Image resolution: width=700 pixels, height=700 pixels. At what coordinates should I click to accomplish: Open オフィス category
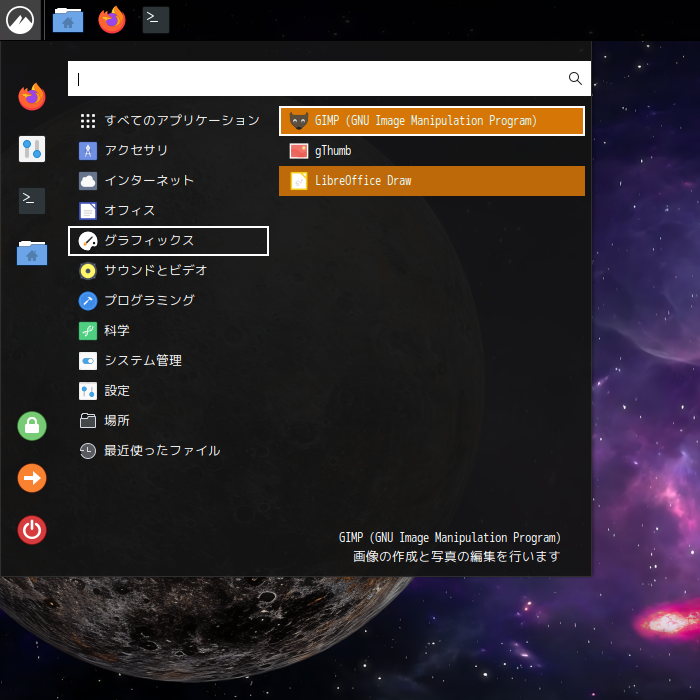tap(168, 211)
